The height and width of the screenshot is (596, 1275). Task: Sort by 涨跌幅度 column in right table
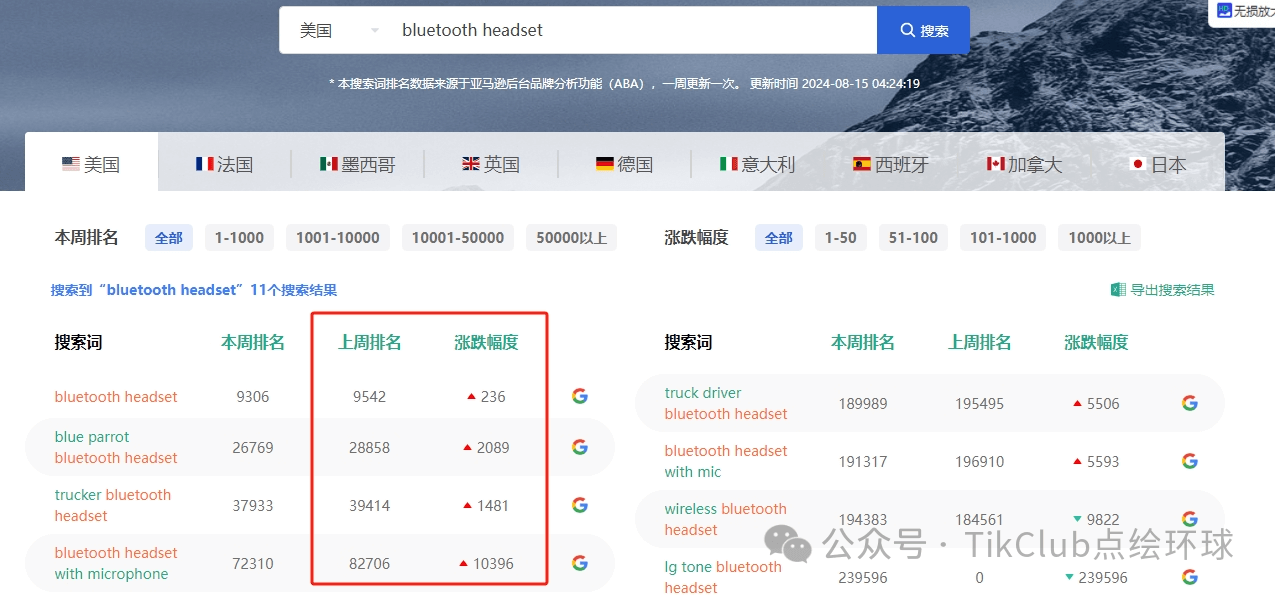[x=1096, y=343]
